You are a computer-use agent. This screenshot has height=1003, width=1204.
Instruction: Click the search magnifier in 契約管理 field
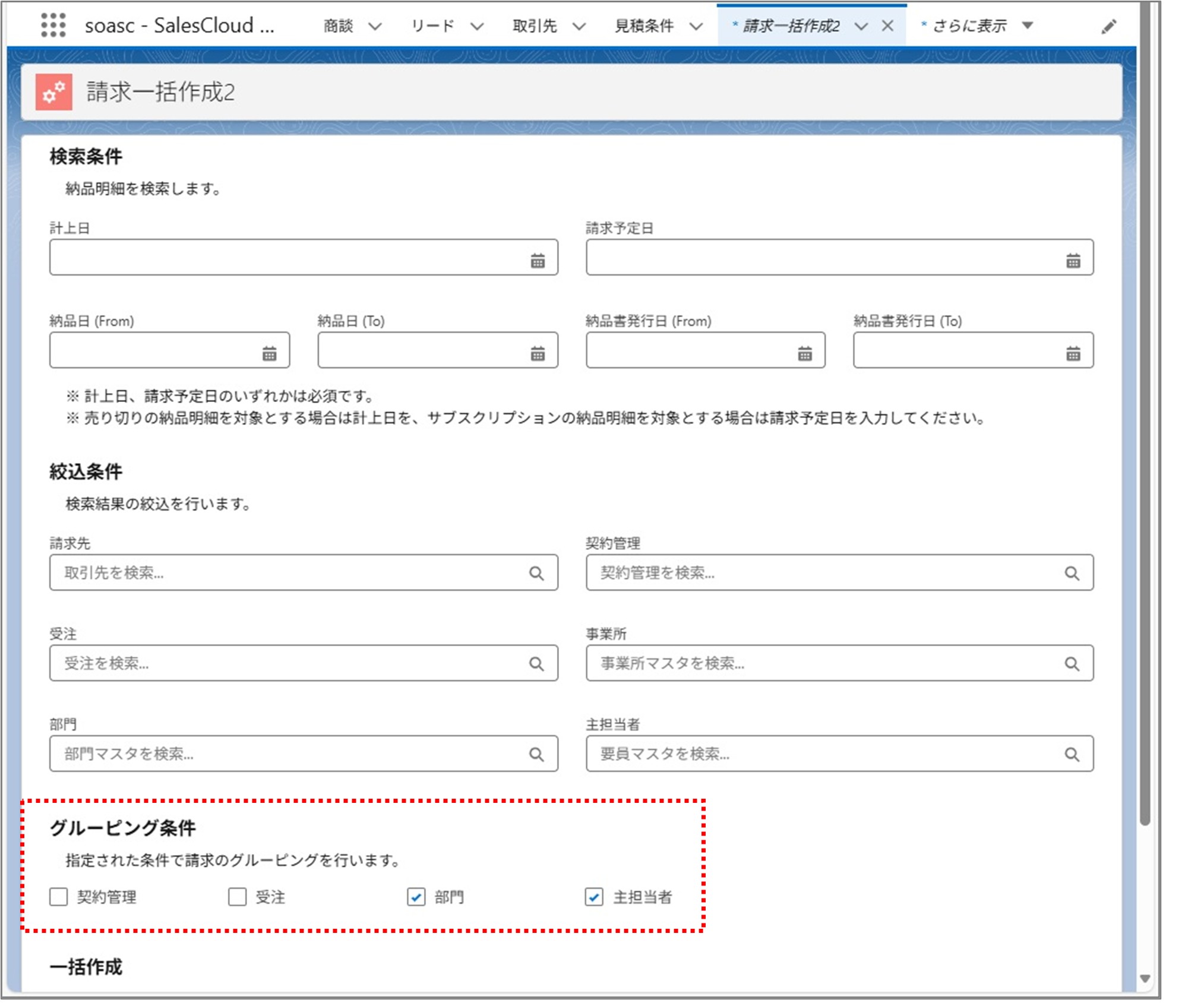pos(1073,573)
